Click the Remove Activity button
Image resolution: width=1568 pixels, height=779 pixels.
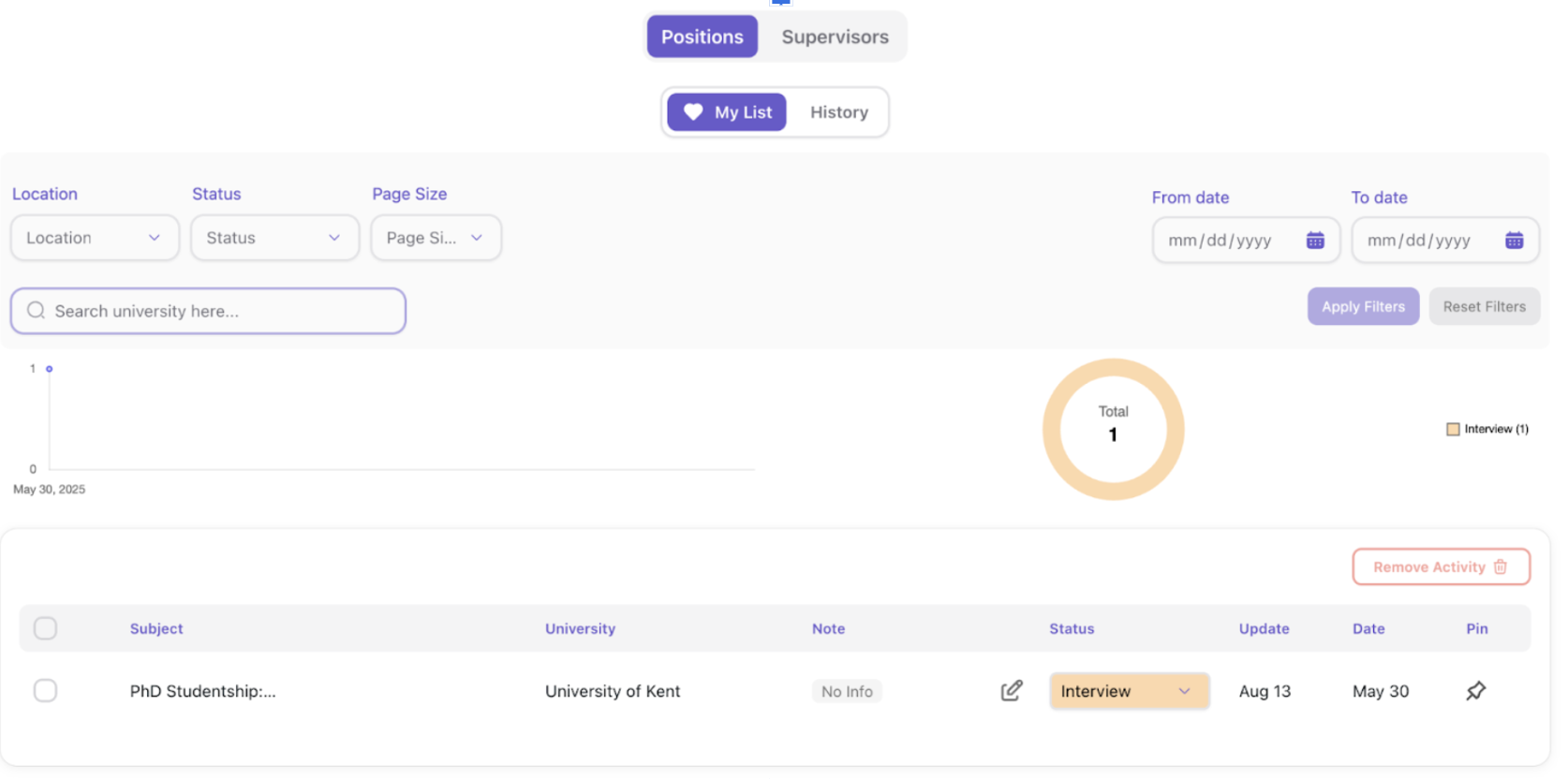click(x=1441, y=566)
